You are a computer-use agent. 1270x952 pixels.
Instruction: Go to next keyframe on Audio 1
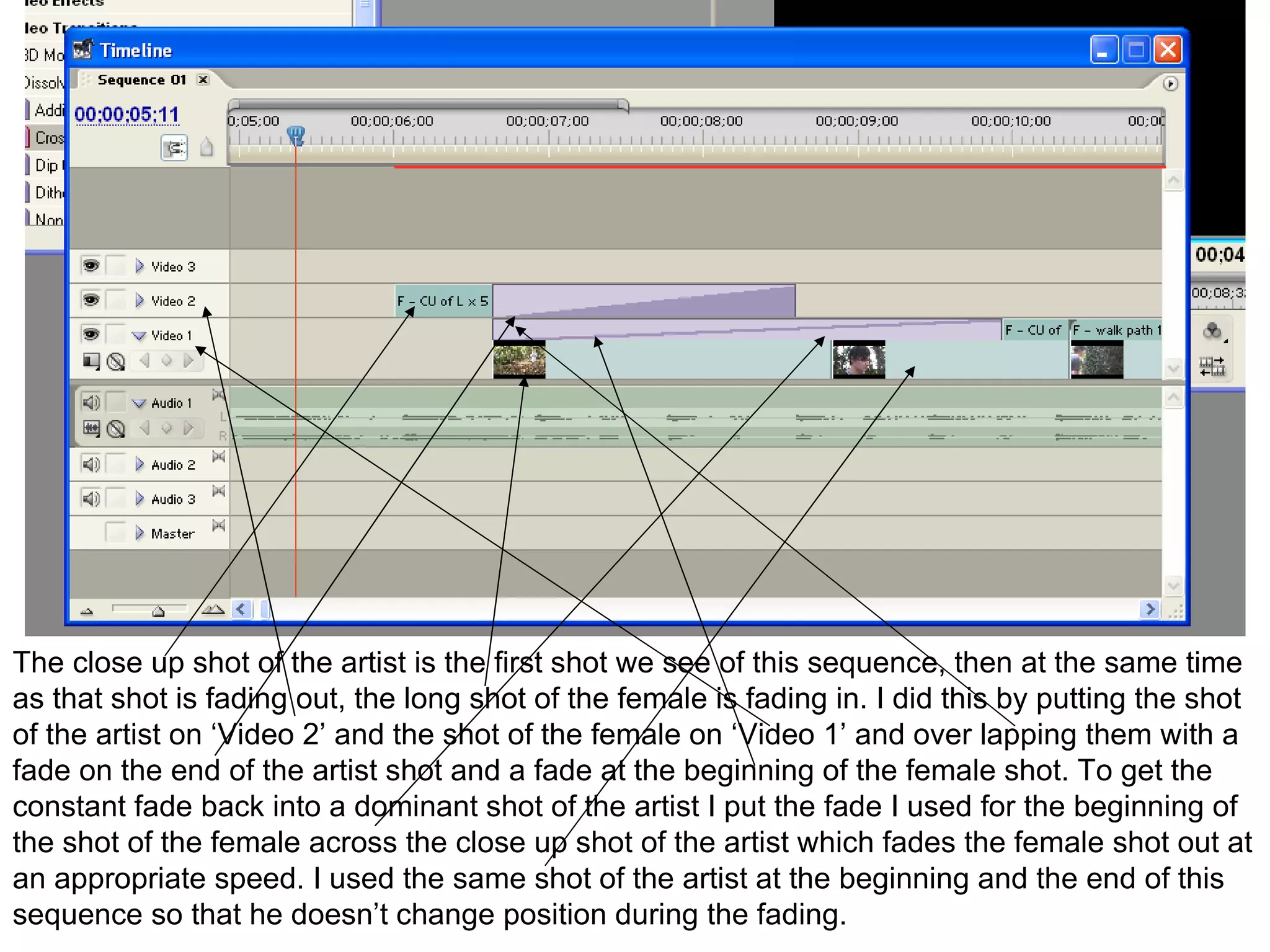pos(189,428)
